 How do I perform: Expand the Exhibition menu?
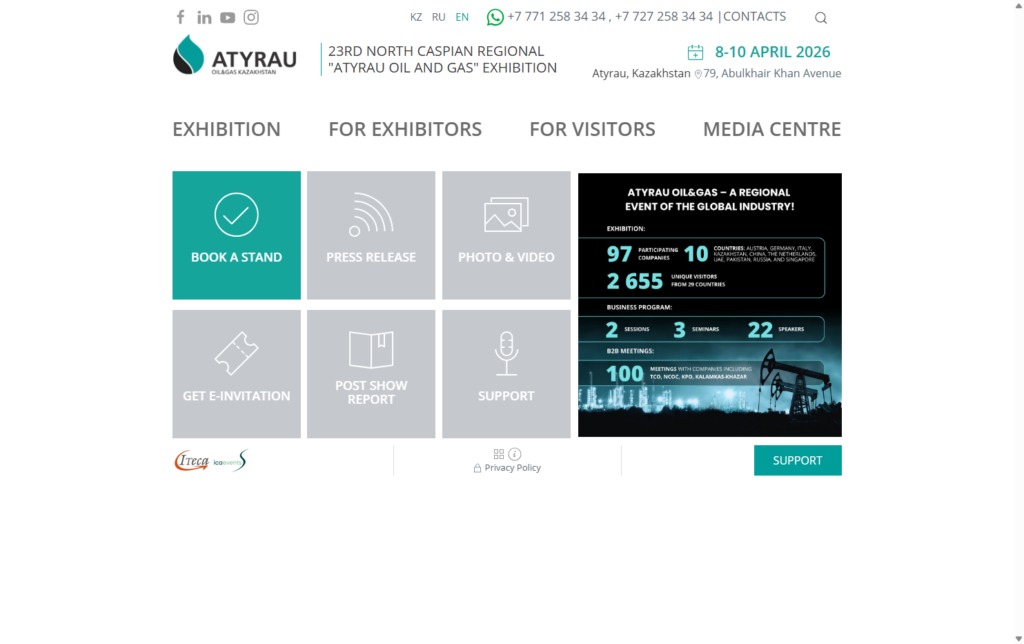[x=226, y=129]
